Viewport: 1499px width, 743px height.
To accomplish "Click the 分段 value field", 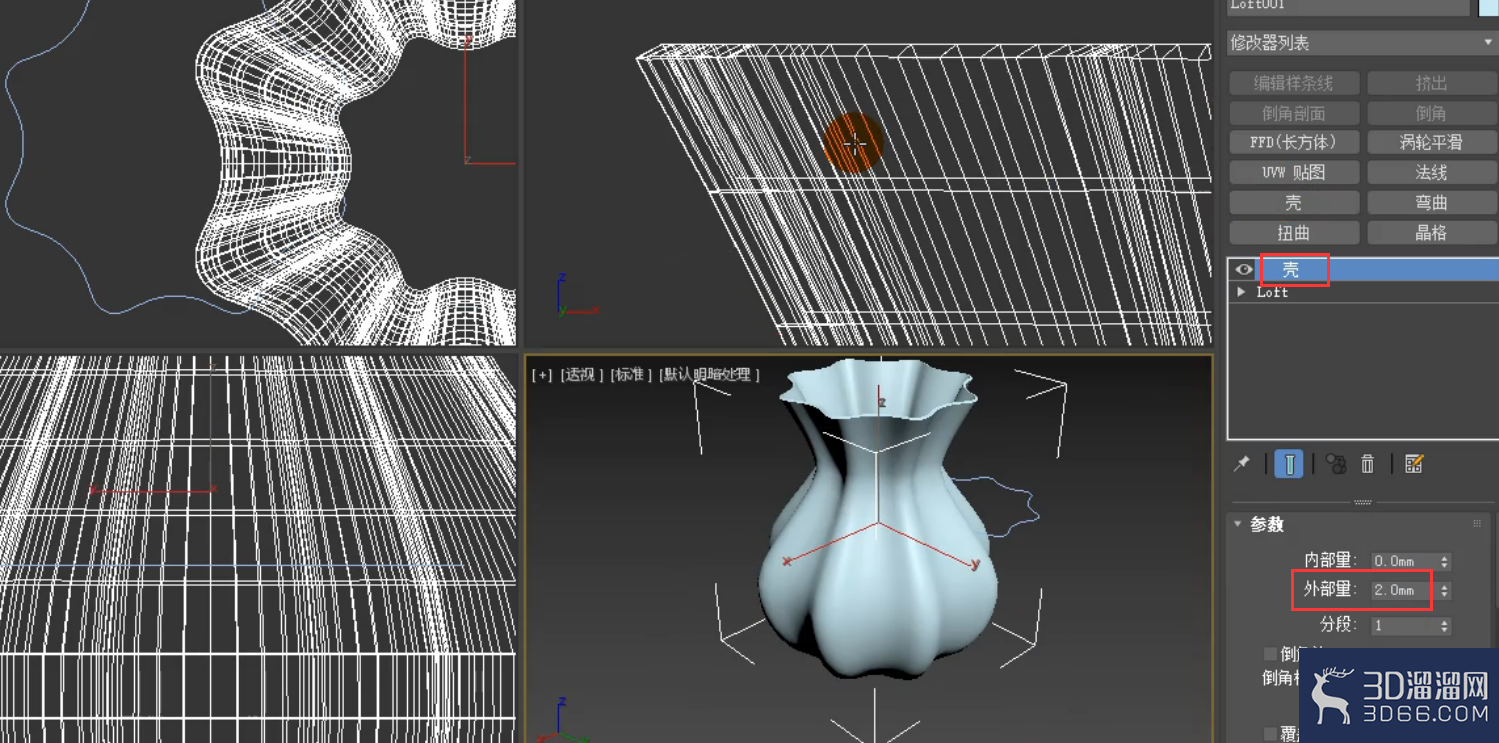I will coord(1403,625).
